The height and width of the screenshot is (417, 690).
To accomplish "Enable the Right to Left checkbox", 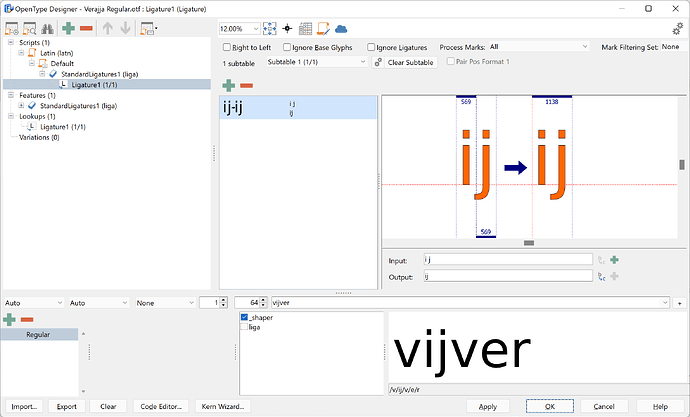I will pos(227,47).
